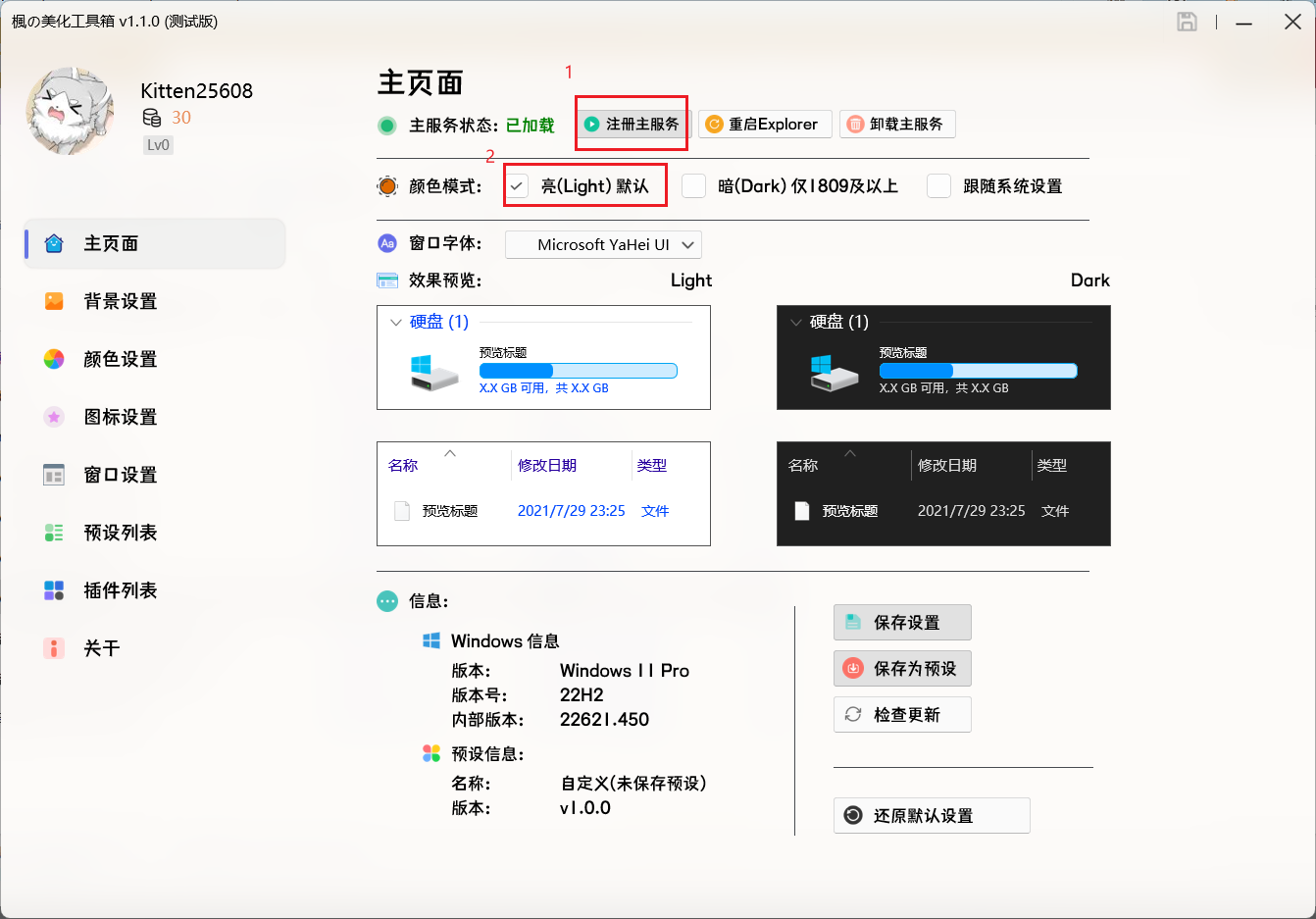Click the 修改日期 column header in Dark preview
The width and height of the screenshot is (1316, 919).
947,466
